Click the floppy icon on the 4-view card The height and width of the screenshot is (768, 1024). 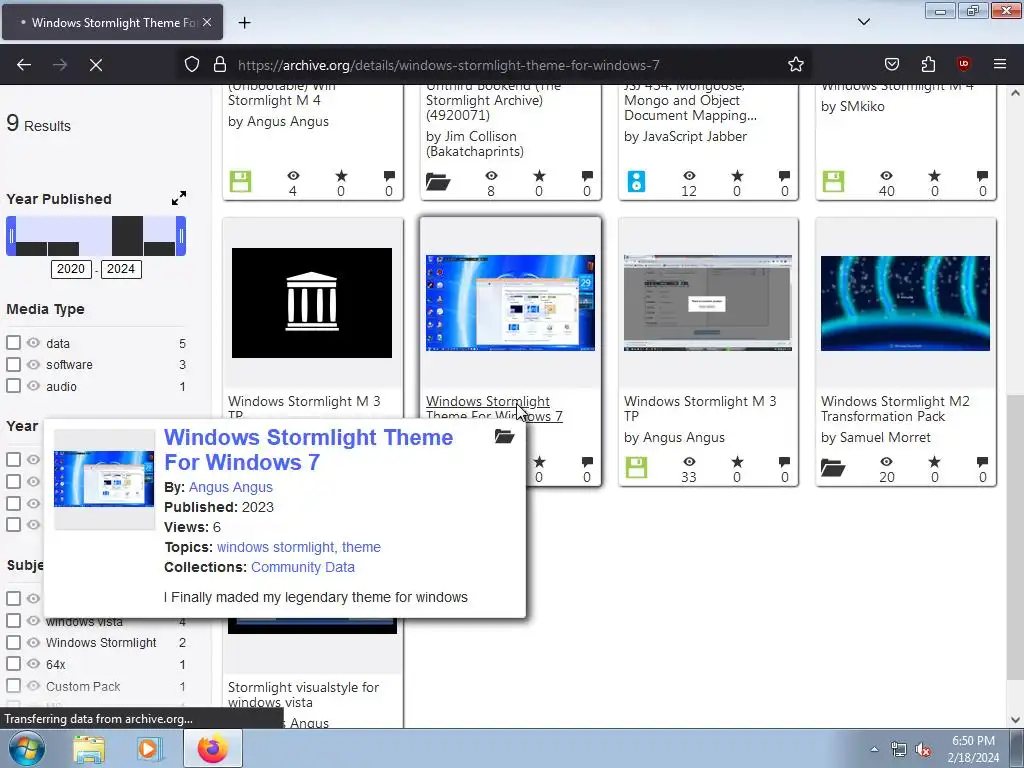[240, 182]
